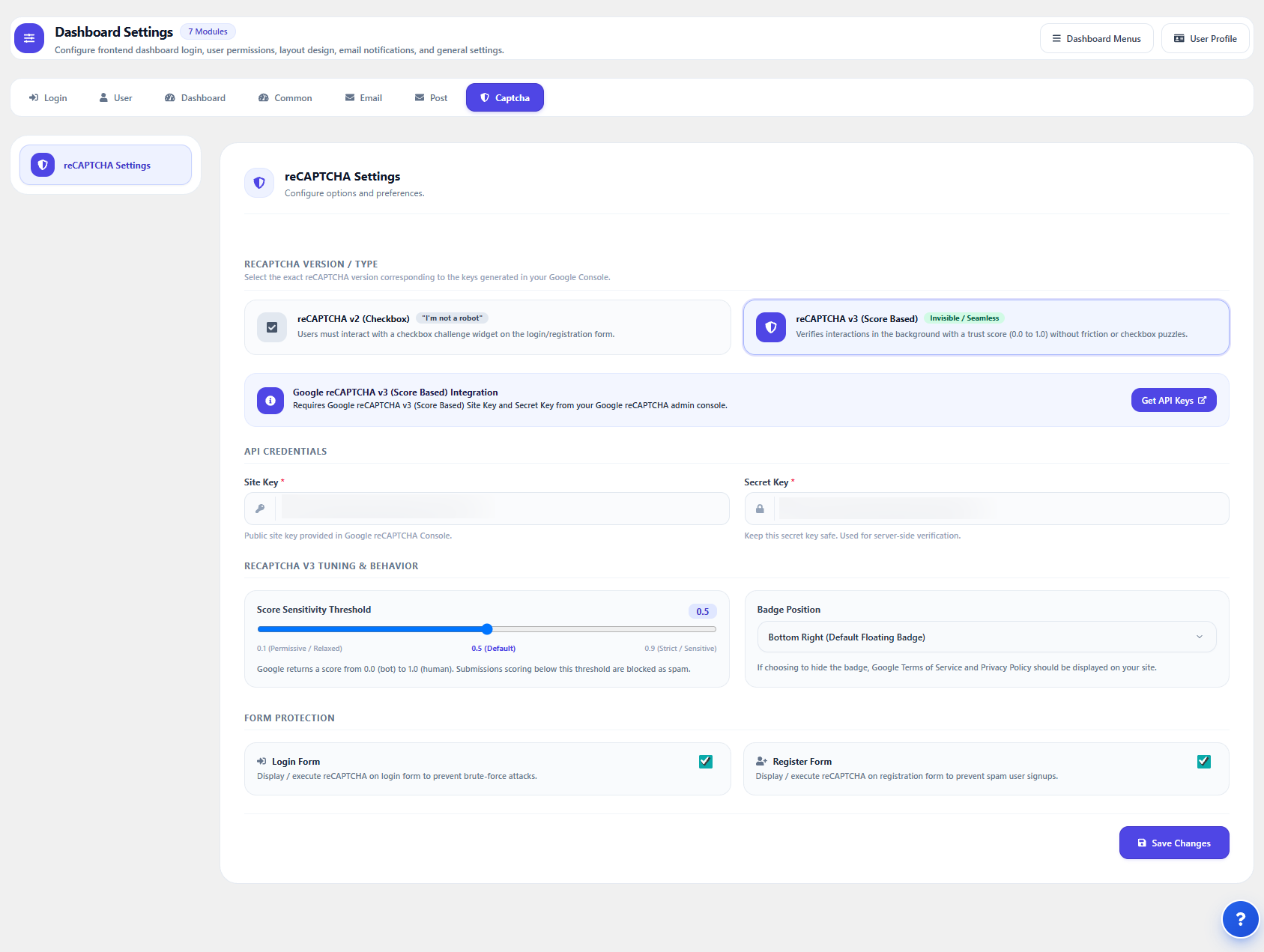The width and height of the screenshot is (1264, 952).
Task: Open the Post tab
Action: [431, 97]
